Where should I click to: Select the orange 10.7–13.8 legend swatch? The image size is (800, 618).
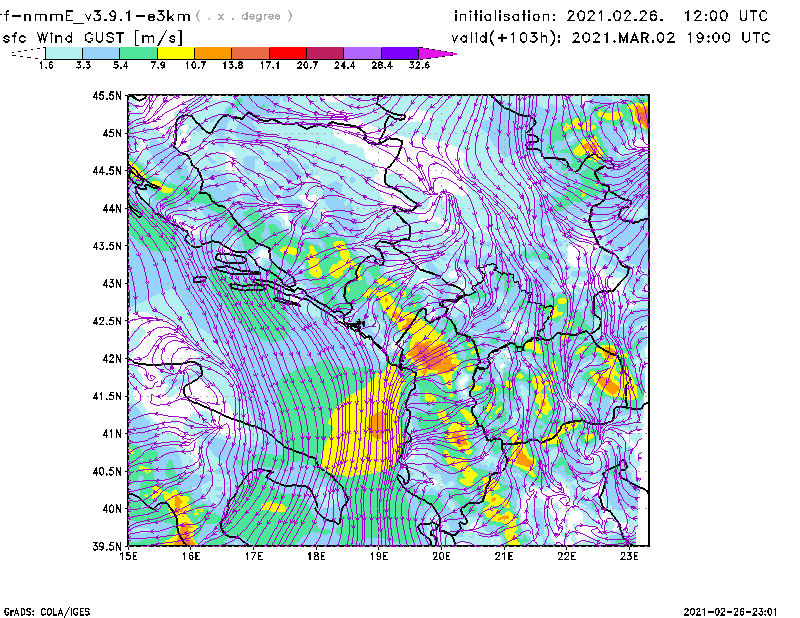[213, 53]
